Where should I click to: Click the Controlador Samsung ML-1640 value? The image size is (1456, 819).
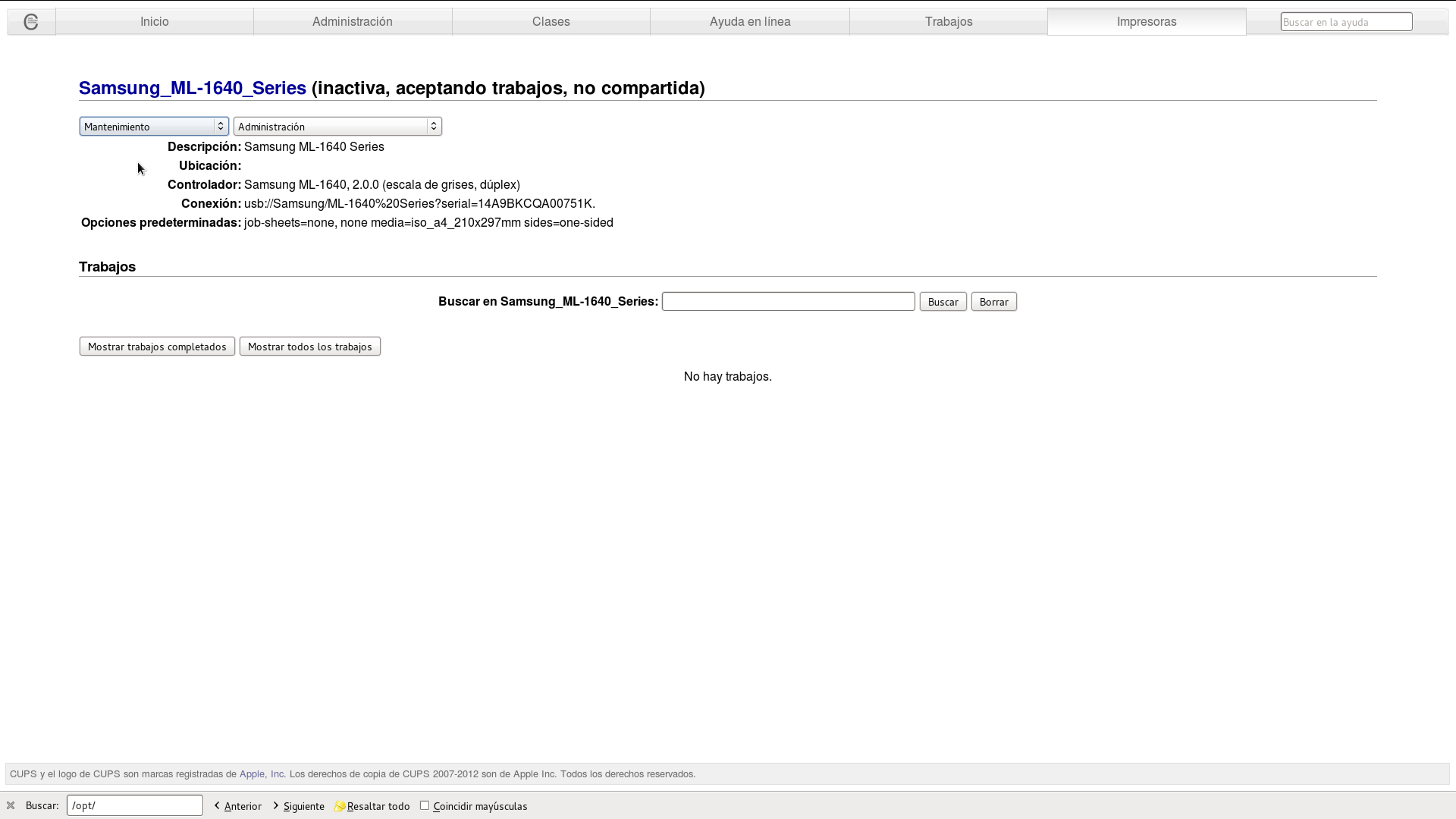click(382, 185)
